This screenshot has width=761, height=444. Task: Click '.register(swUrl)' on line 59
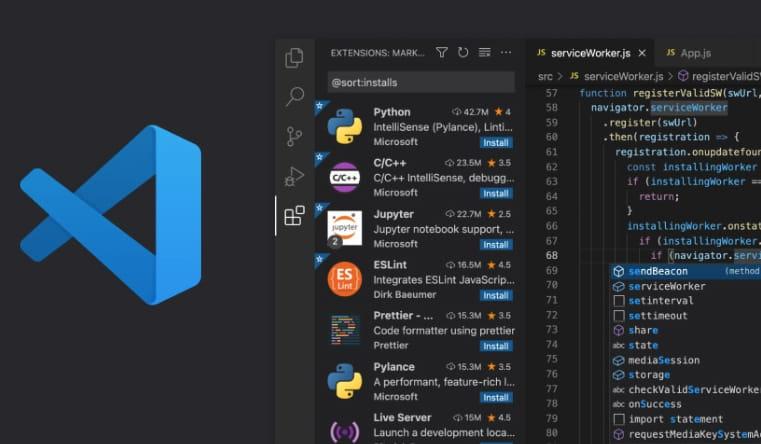point(650,122)
